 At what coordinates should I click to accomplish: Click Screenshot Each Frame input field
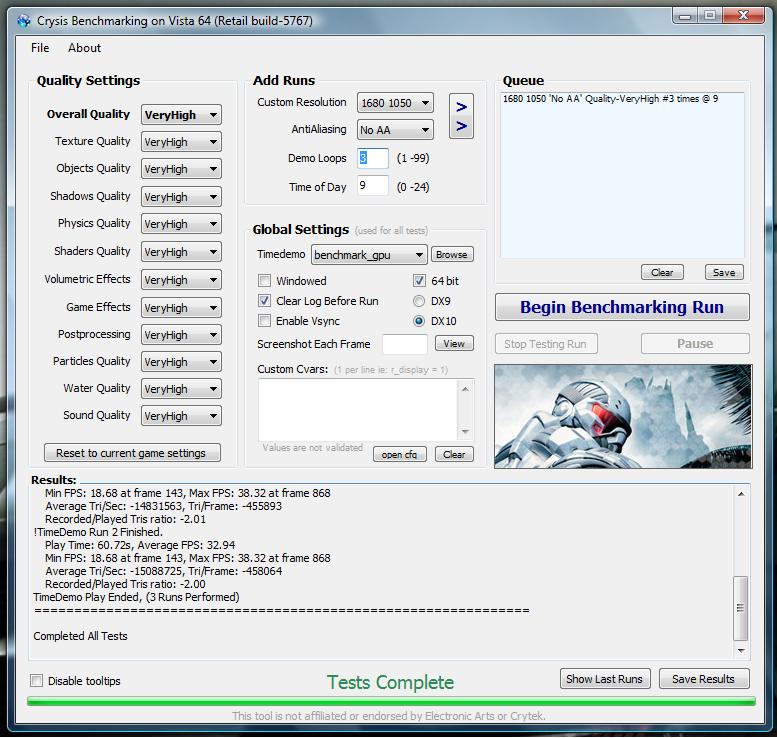tap(405, 344)
